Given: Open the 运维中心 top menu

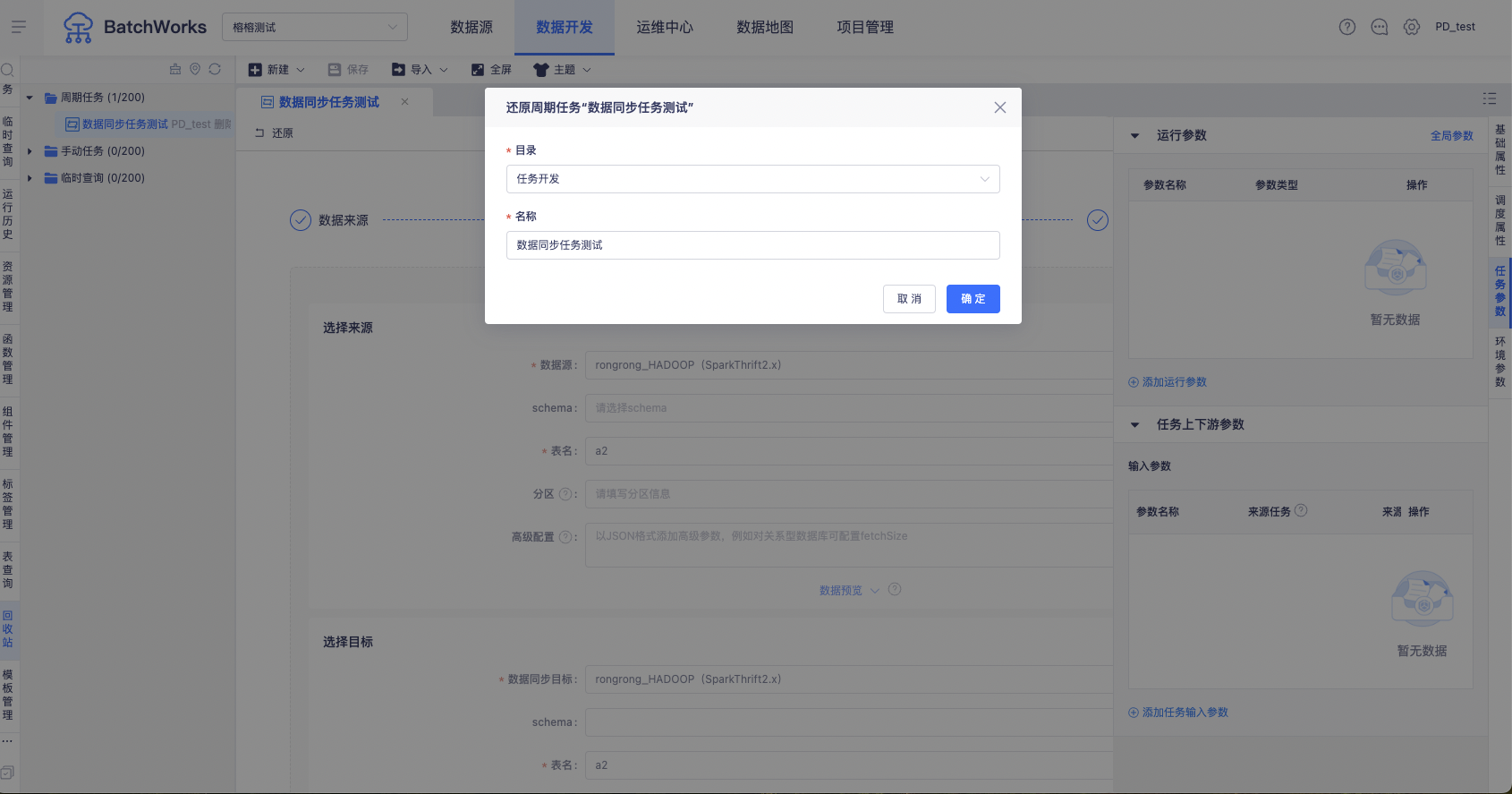Looking at the screenshot, I should [665, 27].
